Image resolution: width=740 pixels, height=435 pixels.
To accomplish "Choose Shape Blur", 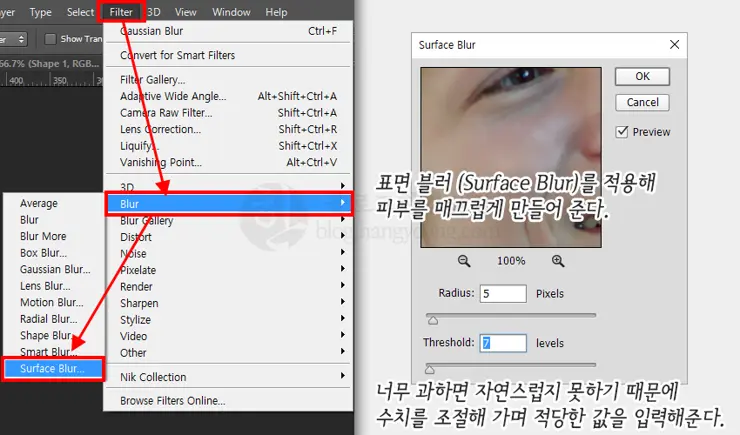I will 53,335.
